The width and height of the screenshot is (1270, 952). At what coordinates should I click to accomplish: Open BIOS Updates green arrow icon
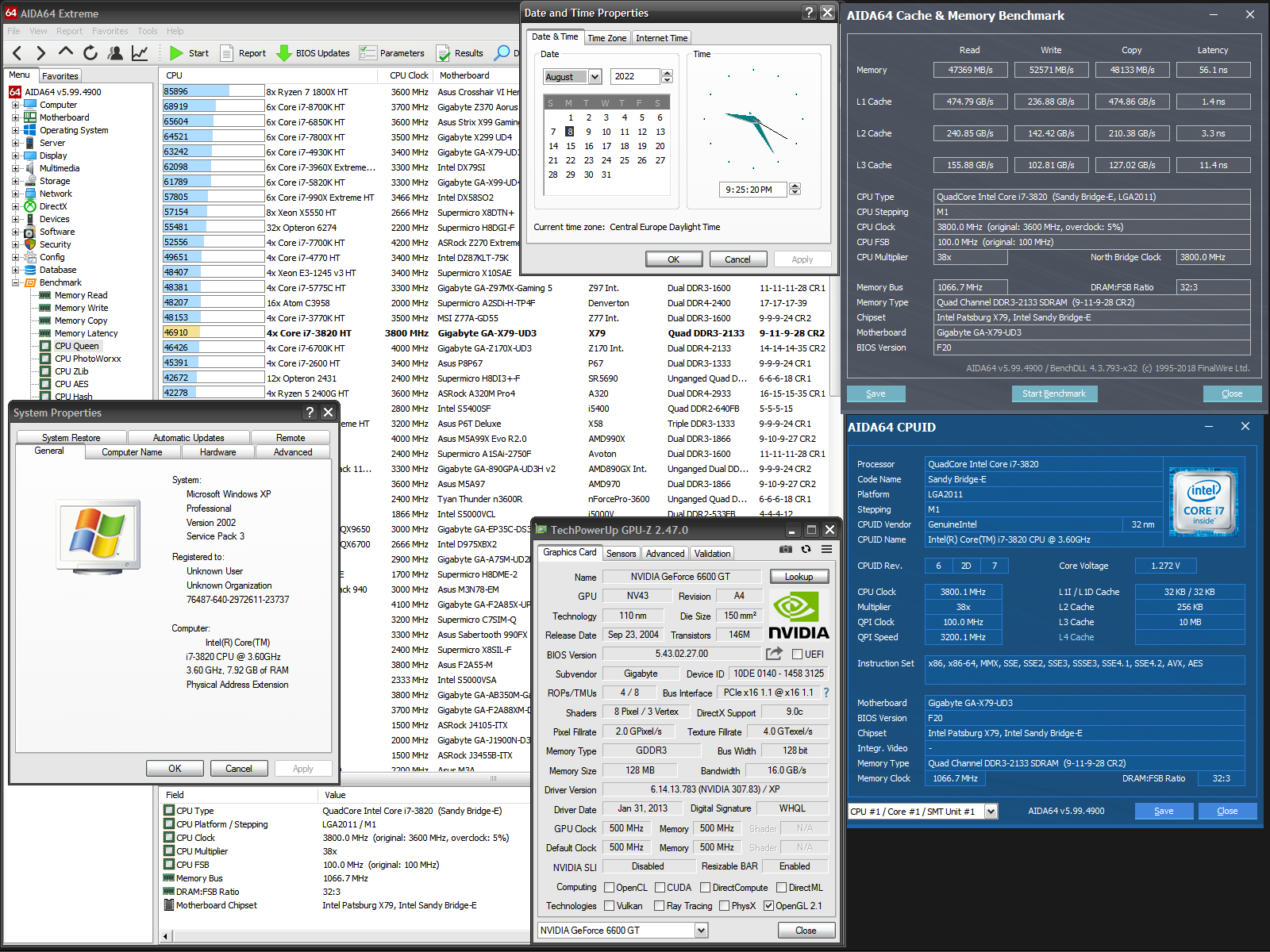283,53
